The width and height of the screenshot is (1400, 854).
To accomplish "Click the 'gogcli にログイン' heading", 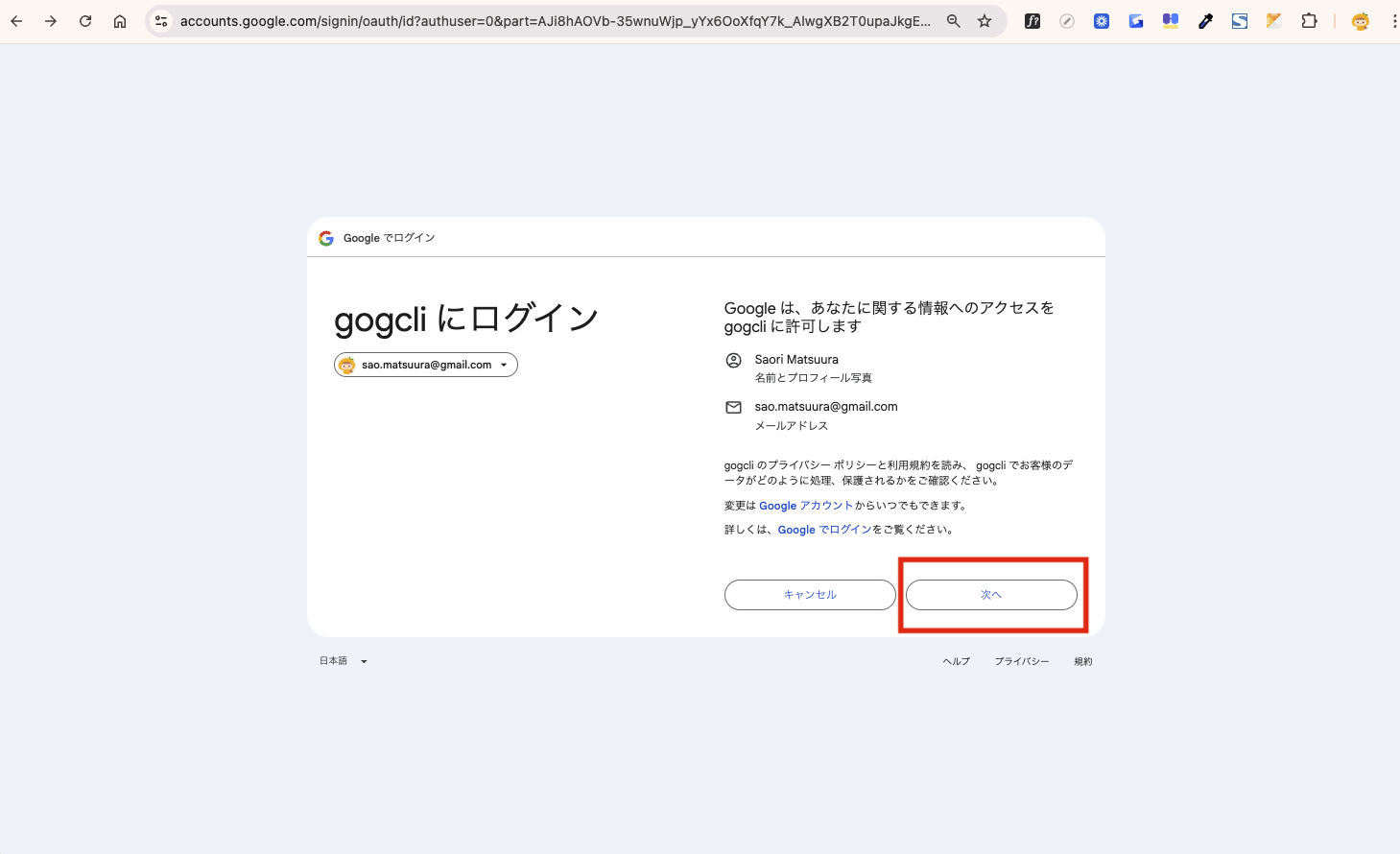I will pos(466,319).
